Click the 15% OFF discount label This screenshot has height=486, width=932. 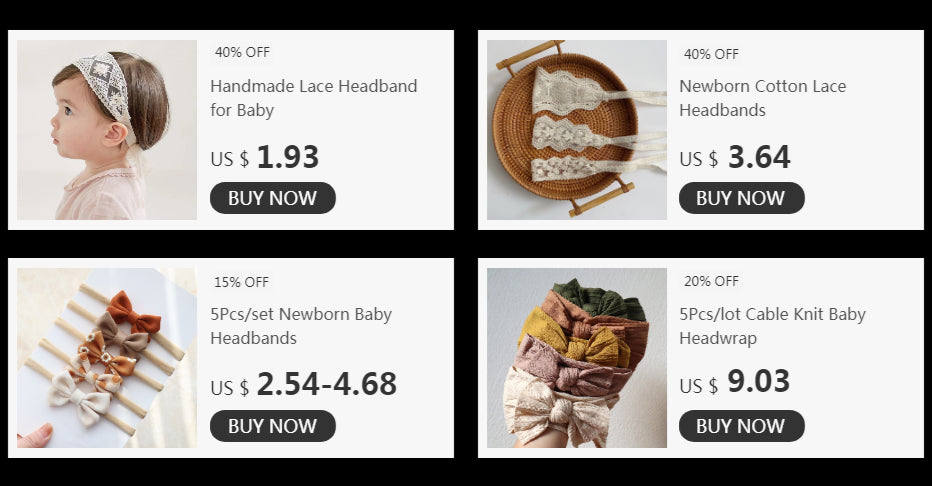coord(242,282)
